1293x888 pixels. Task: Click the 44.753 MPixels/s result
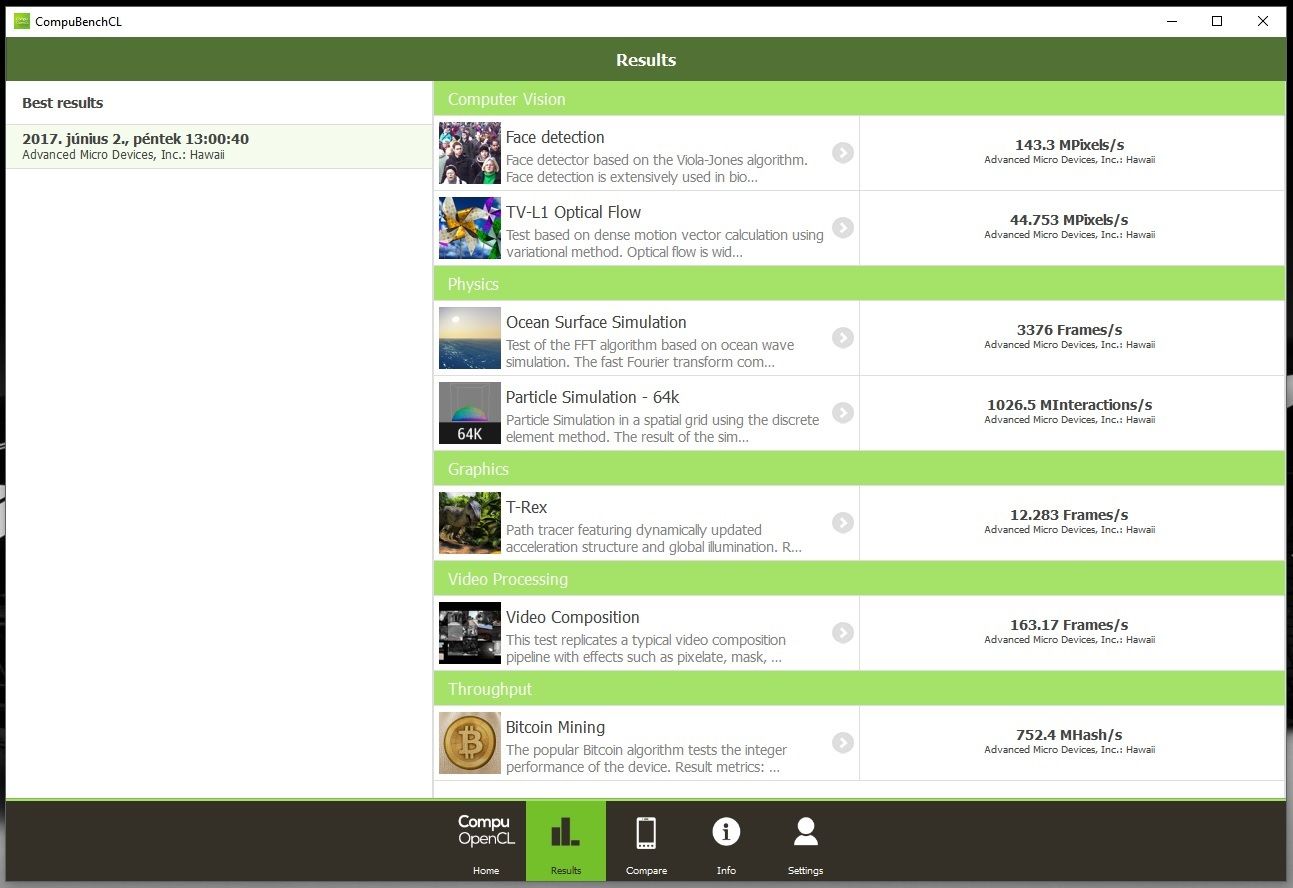1069,220
